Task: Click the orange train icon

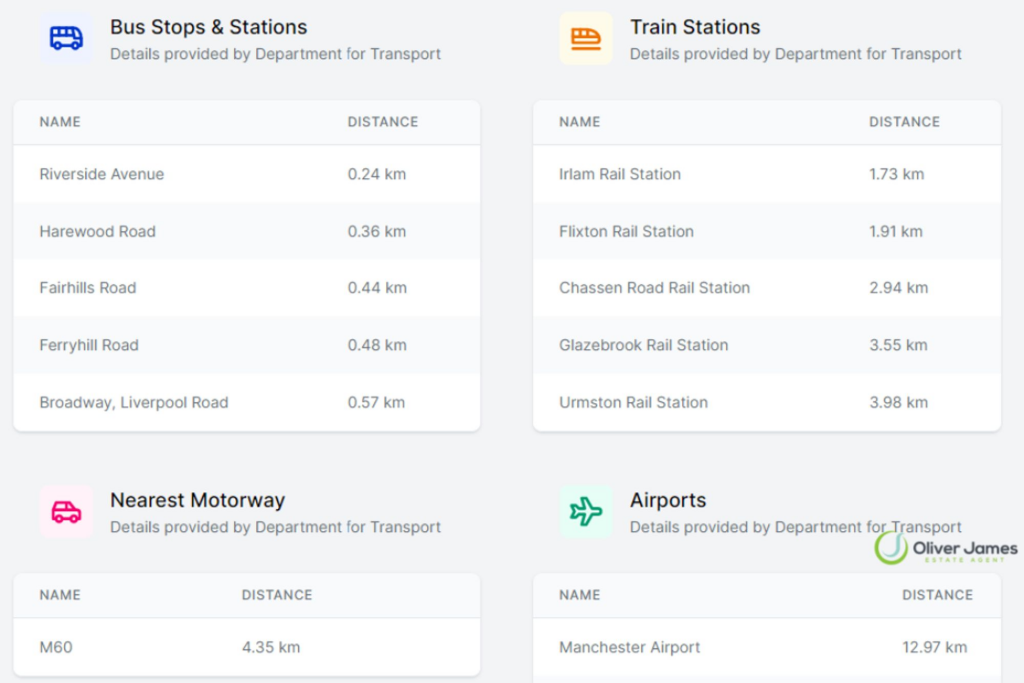Action: pyautogui.click(x=586, y=39)
